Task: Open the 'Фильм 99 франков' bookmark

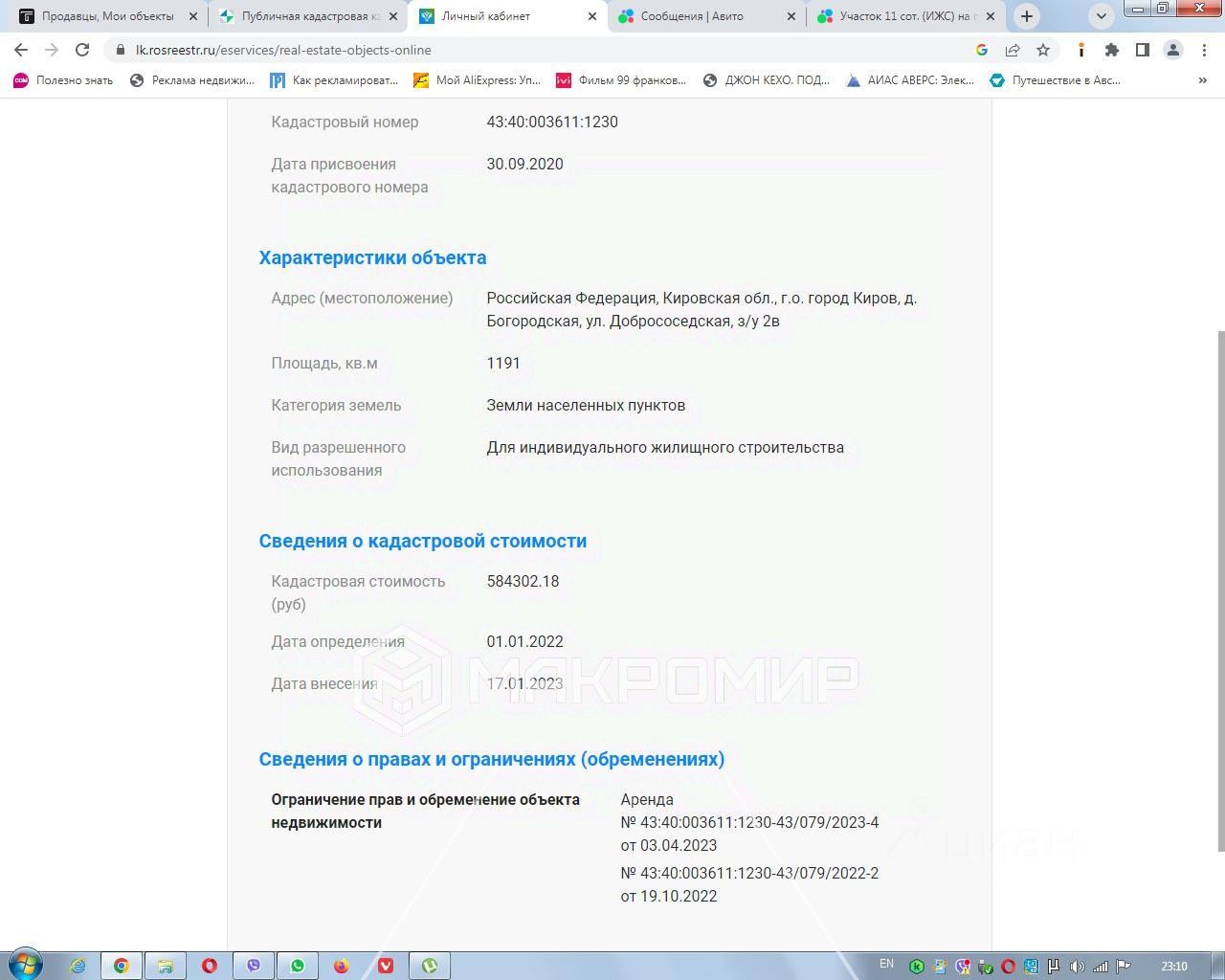Action: 621,80
